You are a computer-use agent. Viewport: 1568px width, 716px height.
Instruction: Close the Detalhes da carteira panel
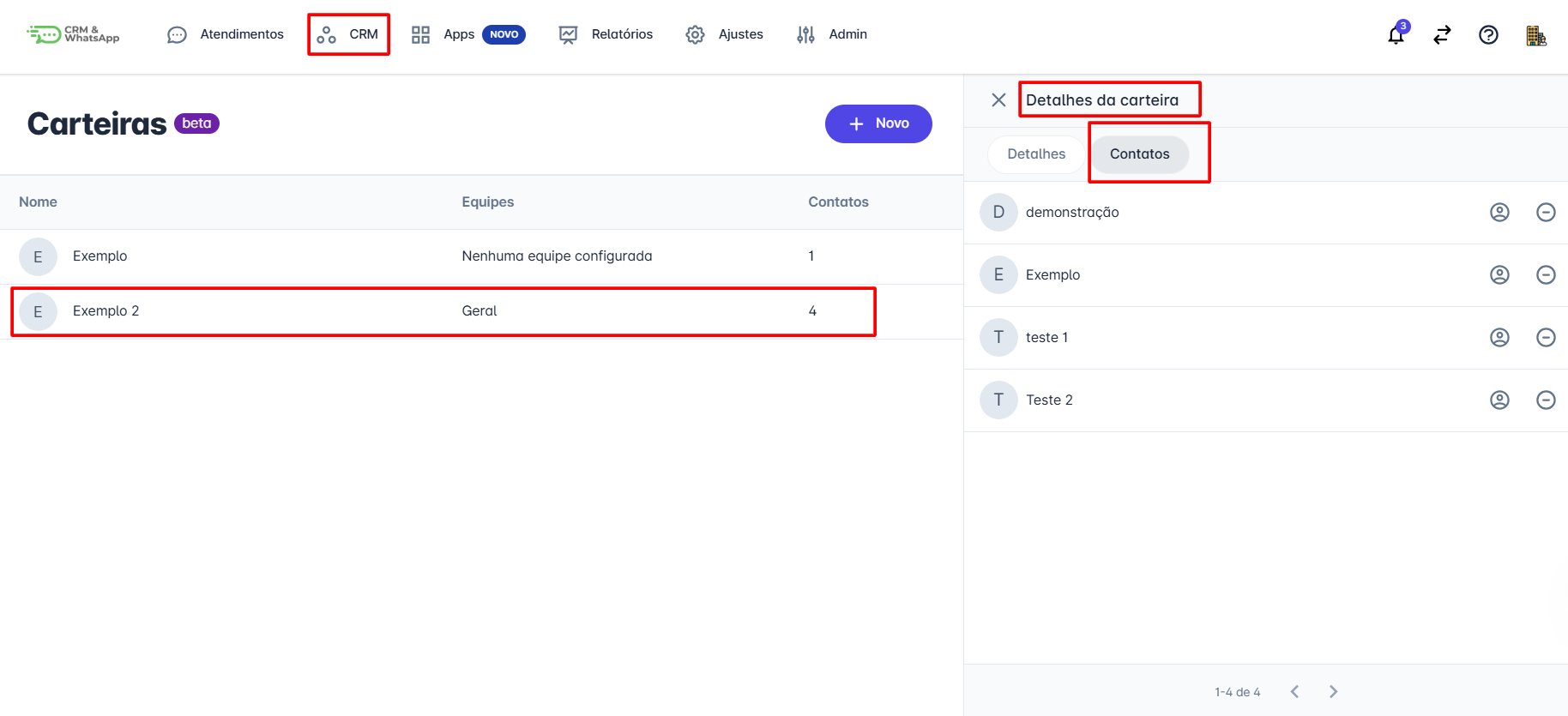point(998,100)
